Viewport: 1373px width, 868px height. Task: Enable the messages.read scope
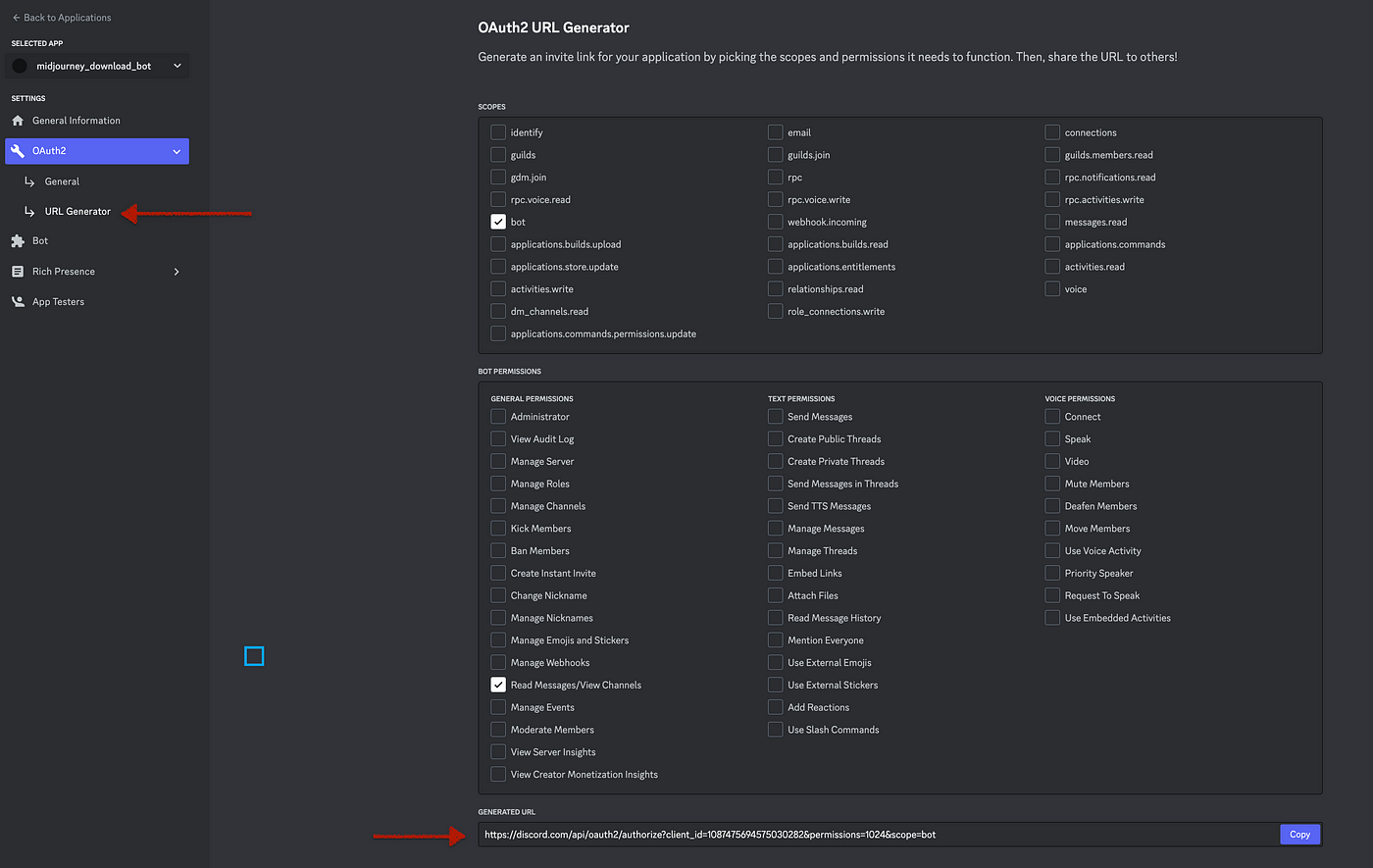click(x=1052, y=222)
